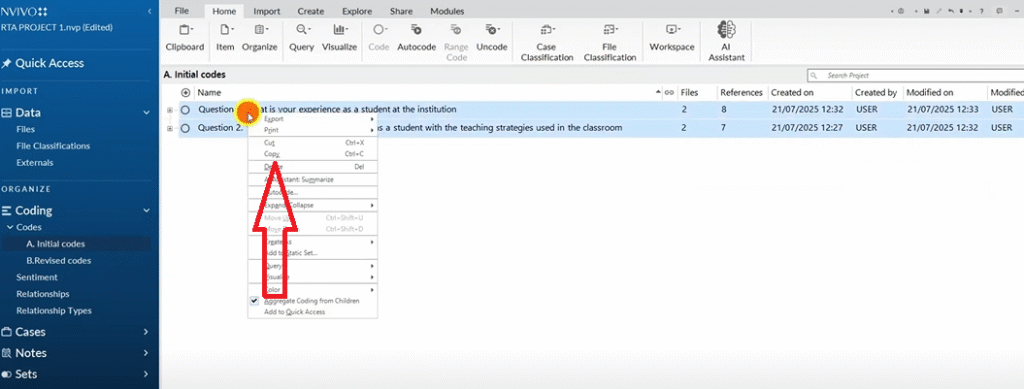Viewport: 1024px width, 389px height.
Task: Select the circle marker of Question 1 row
Action: tap(185, 110)
